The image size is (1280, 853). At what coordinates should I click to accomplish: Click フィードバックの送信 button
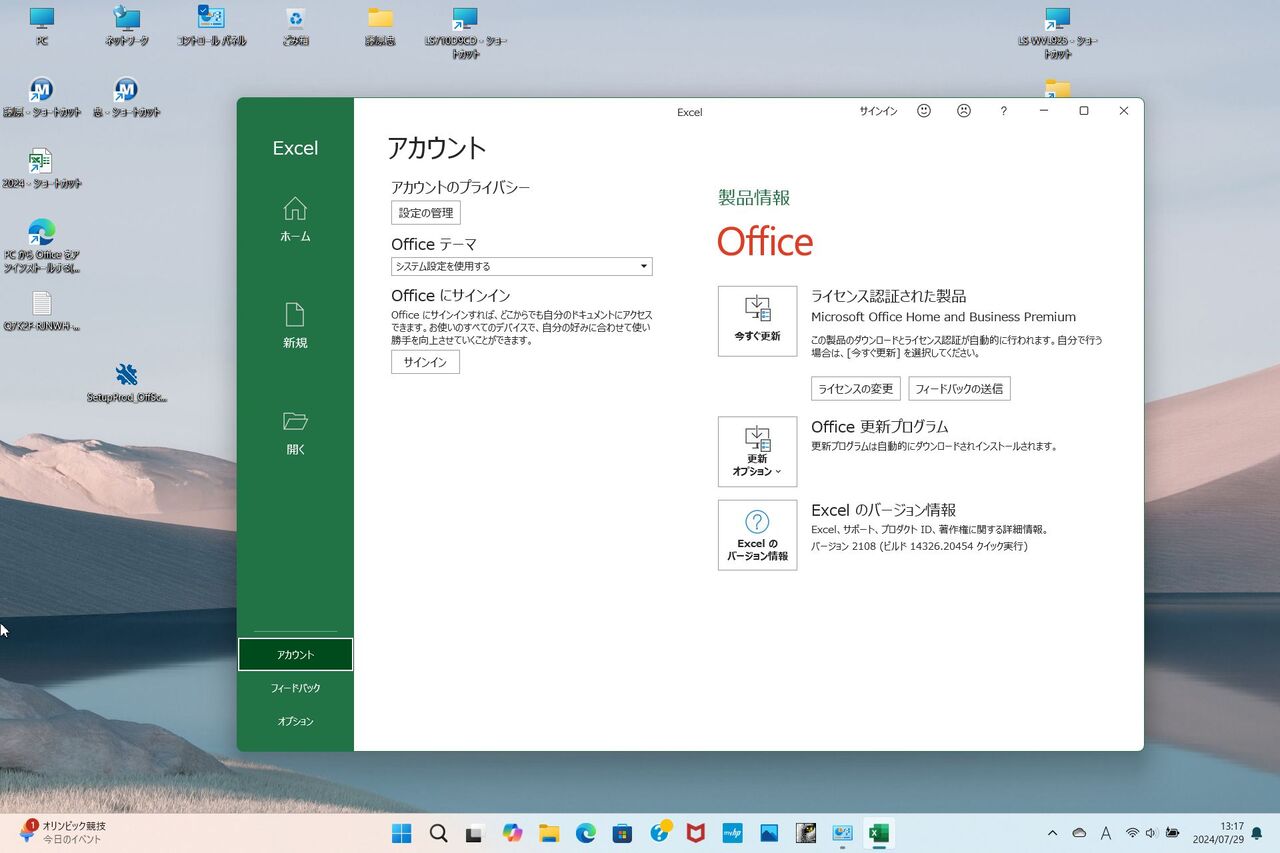click(959, 388)
